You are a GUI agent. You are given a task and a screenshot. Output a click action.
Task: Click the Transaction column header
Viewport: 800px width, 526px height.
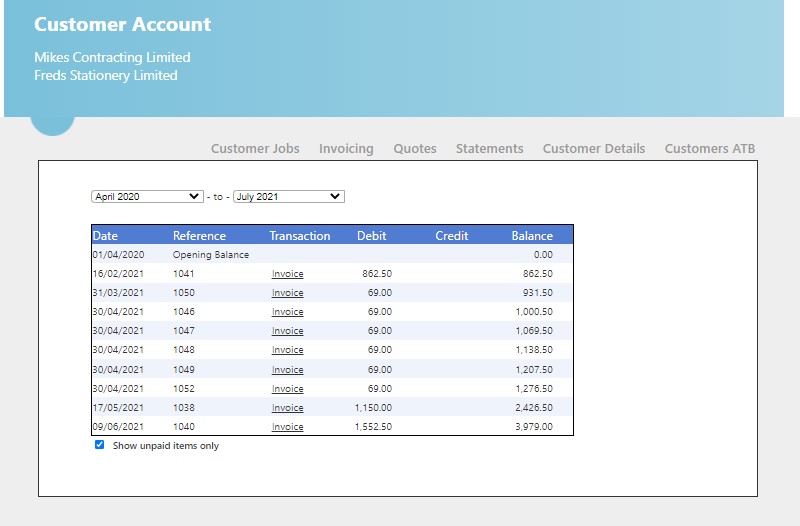pyautogui.click(x=299, y=236)
